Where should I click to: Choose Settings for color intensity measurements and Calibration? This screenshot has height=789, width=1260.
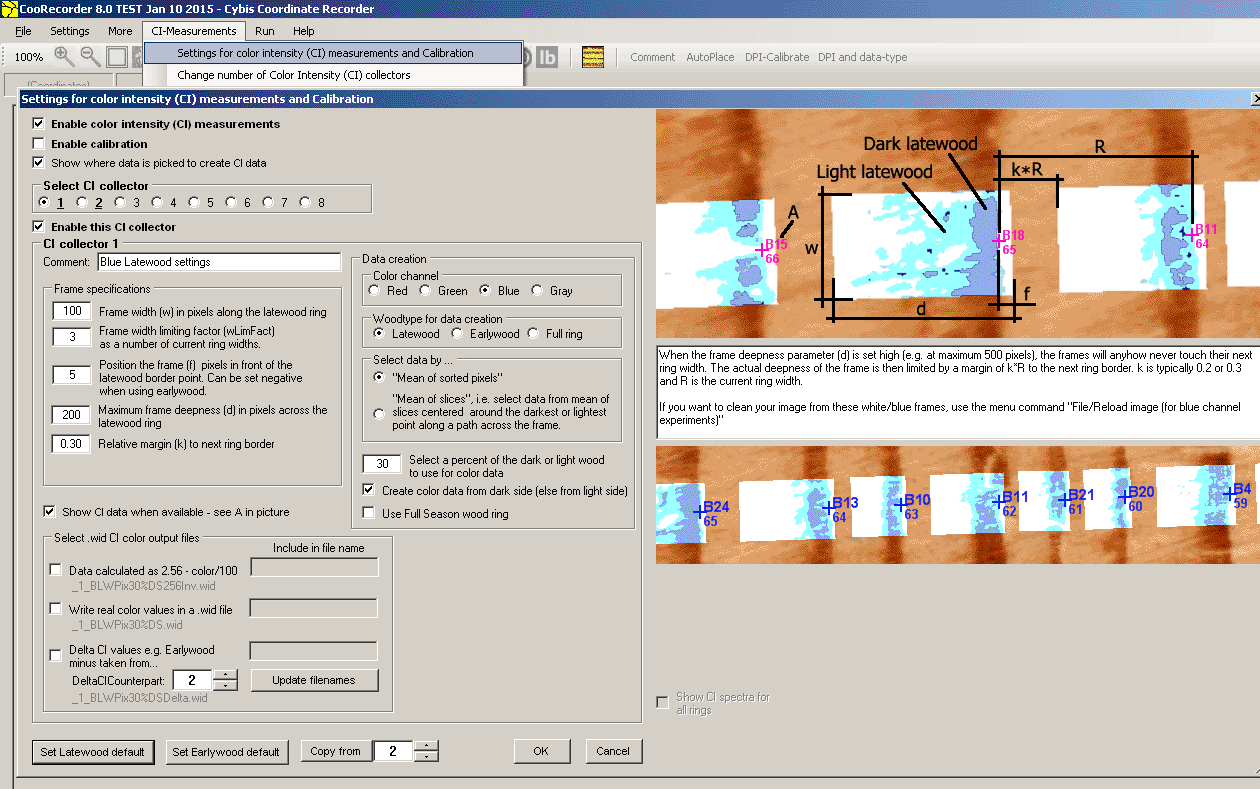(x=333, y=53)
